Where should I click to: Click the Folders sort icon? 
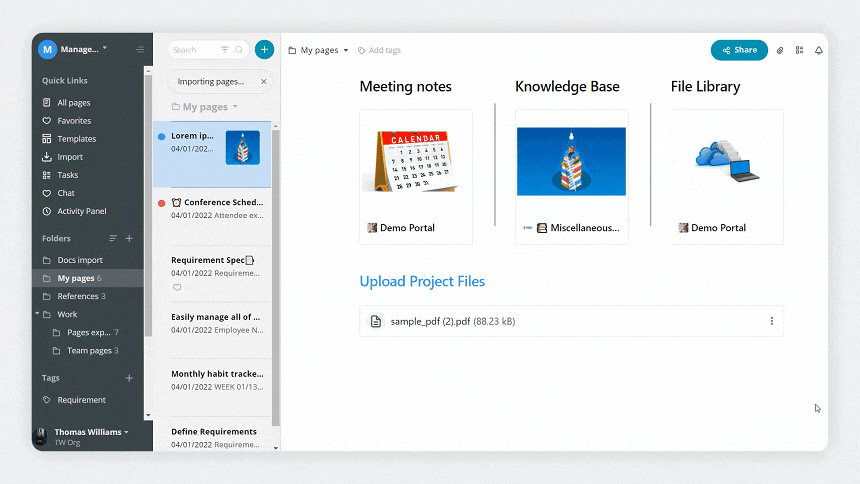click(113, 238)
